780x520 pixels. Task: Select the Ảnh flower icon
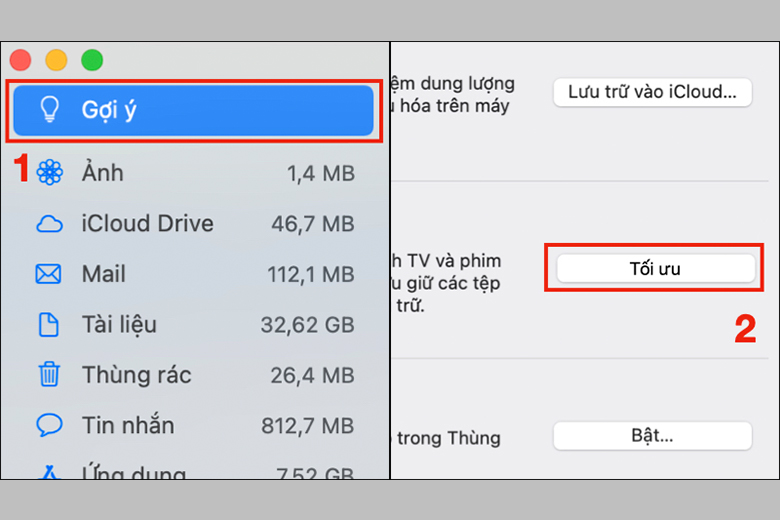[49, 173]
